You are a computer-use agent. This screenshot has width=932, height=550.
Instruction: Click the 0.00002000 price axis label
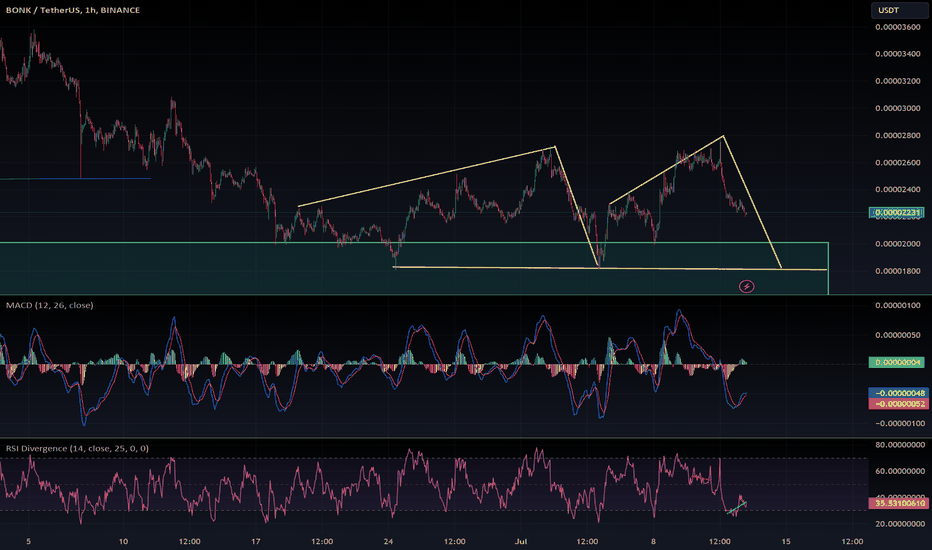[x=898, y=244]
